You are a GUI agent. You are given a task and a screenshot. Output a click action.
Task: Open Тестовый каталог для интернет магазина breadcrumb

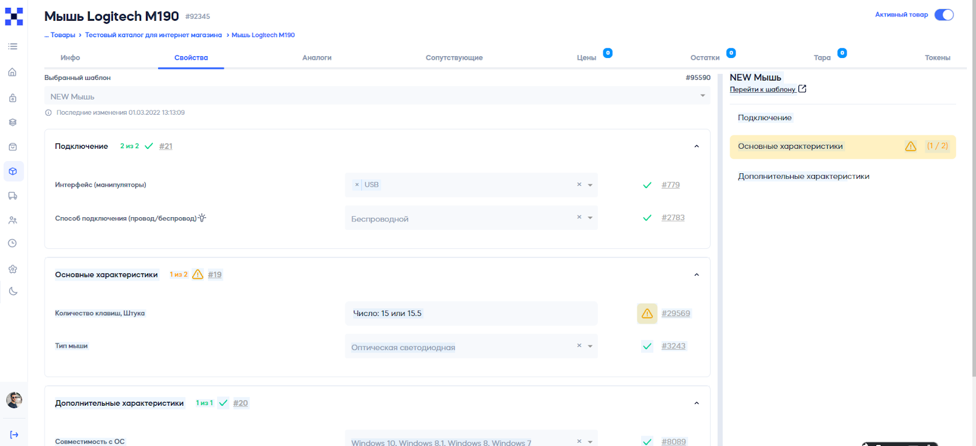pos(154,35)
